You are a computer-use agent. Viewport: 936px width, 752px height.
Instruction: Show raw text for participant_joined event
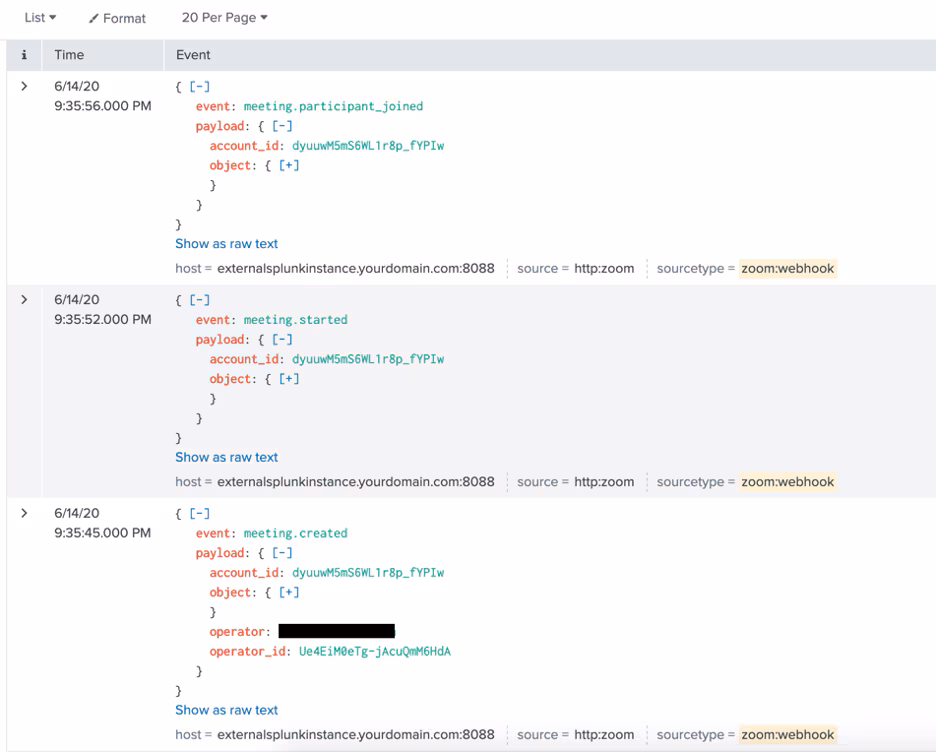click(x=226, y=244)
